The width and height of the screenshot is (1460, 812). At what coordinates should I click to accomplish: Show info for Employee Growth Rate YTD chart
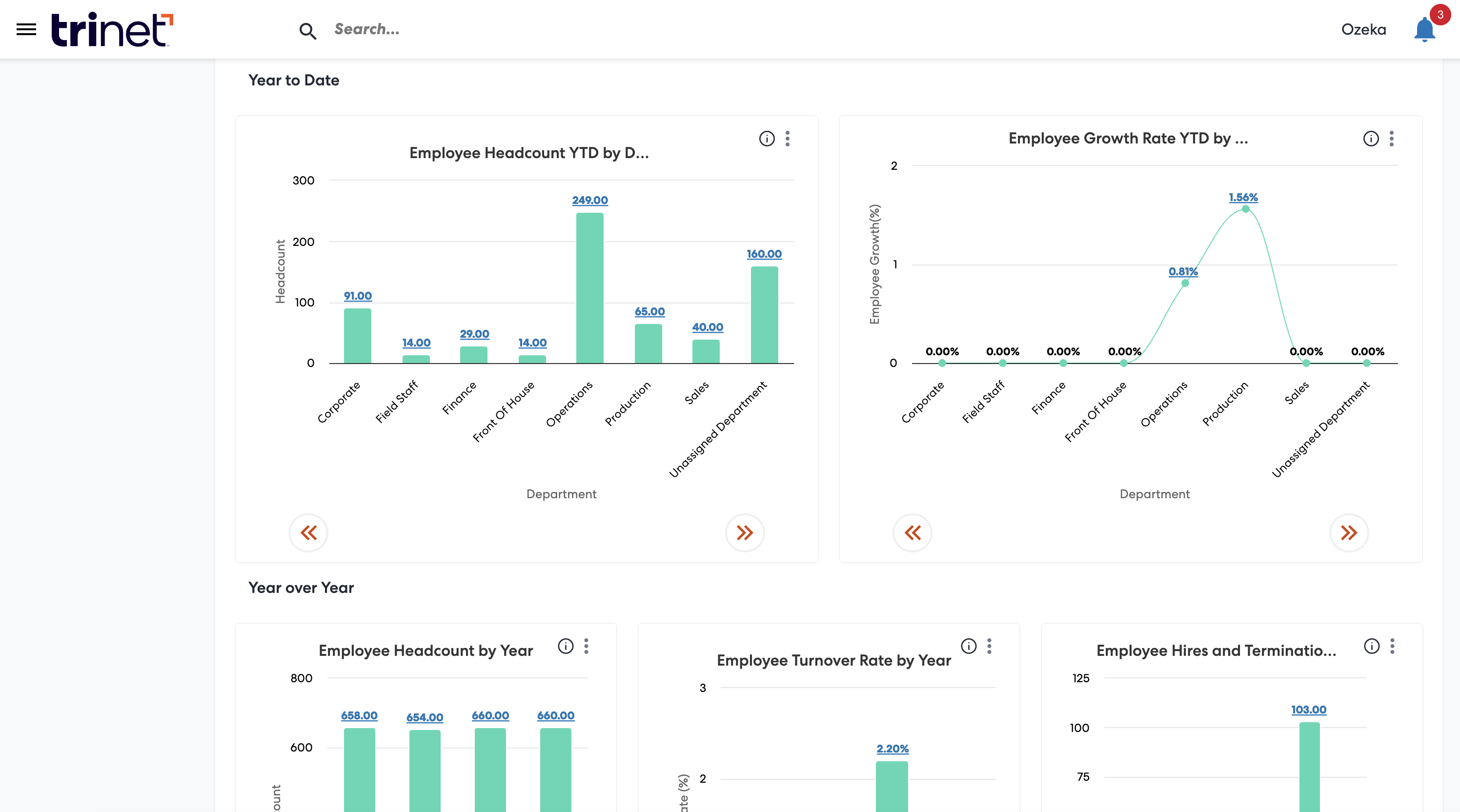[x=1371, y=139]
